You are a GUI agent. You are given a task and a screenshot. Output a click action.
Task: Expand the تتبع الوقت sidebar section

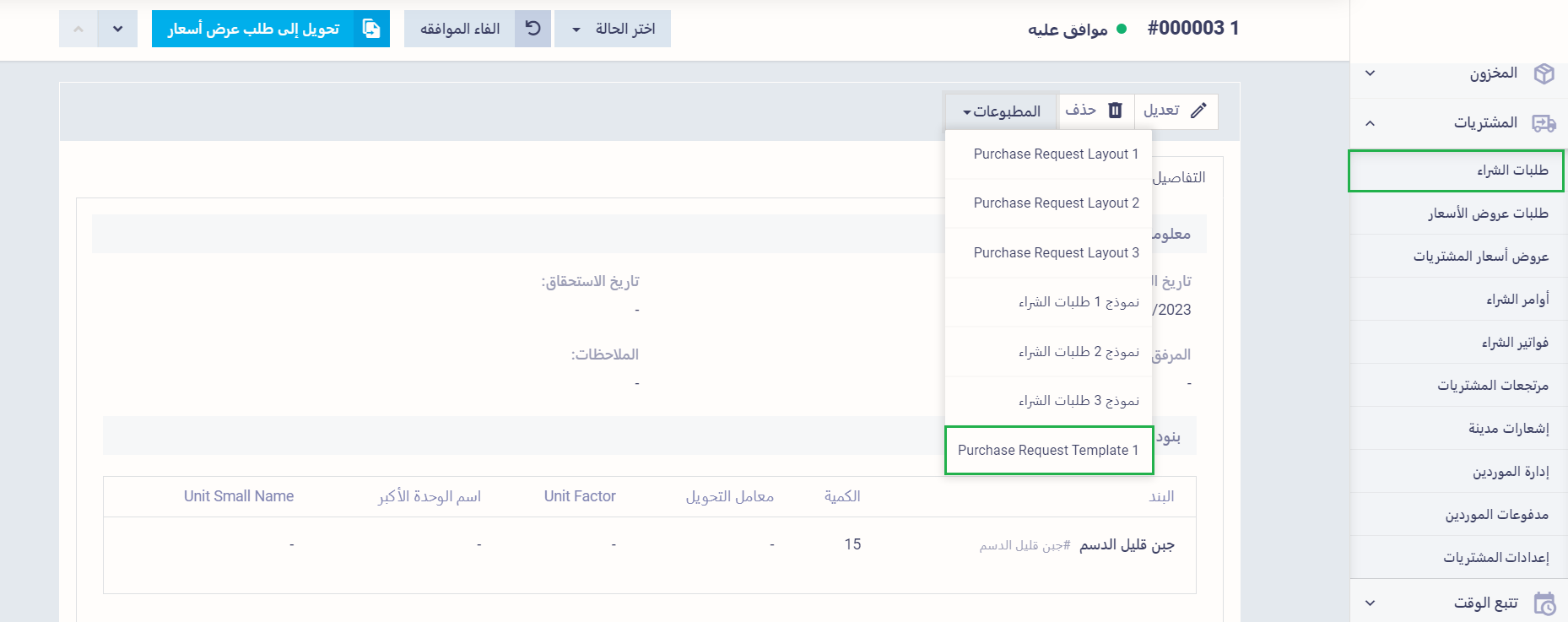1371,603
